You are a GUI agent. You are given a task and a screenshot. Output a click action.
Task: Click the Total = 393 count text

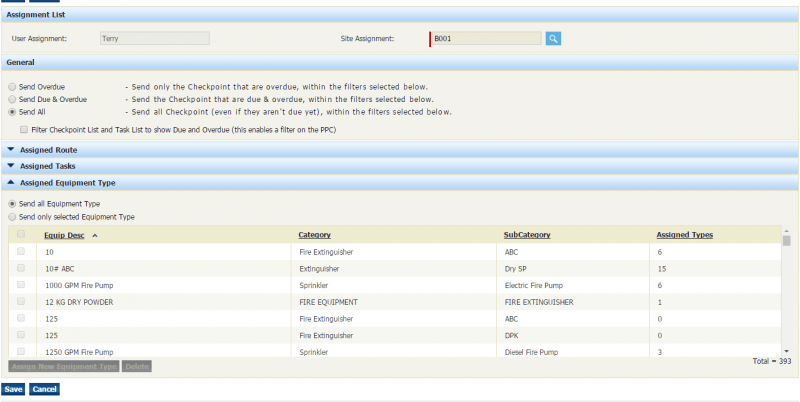click(x=772, y=361)
